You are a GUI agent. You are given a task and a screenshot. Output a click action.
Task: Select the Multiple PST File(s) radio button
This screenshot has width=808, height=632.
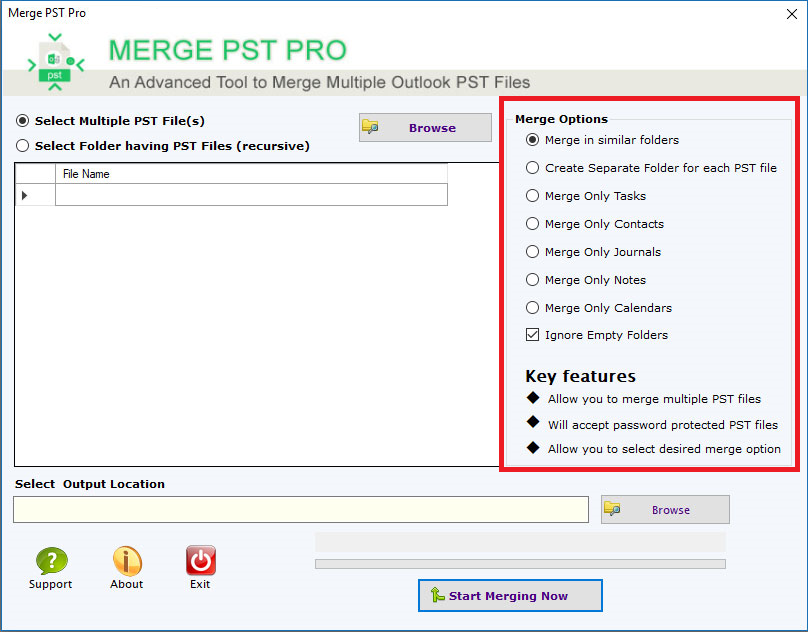22,121
